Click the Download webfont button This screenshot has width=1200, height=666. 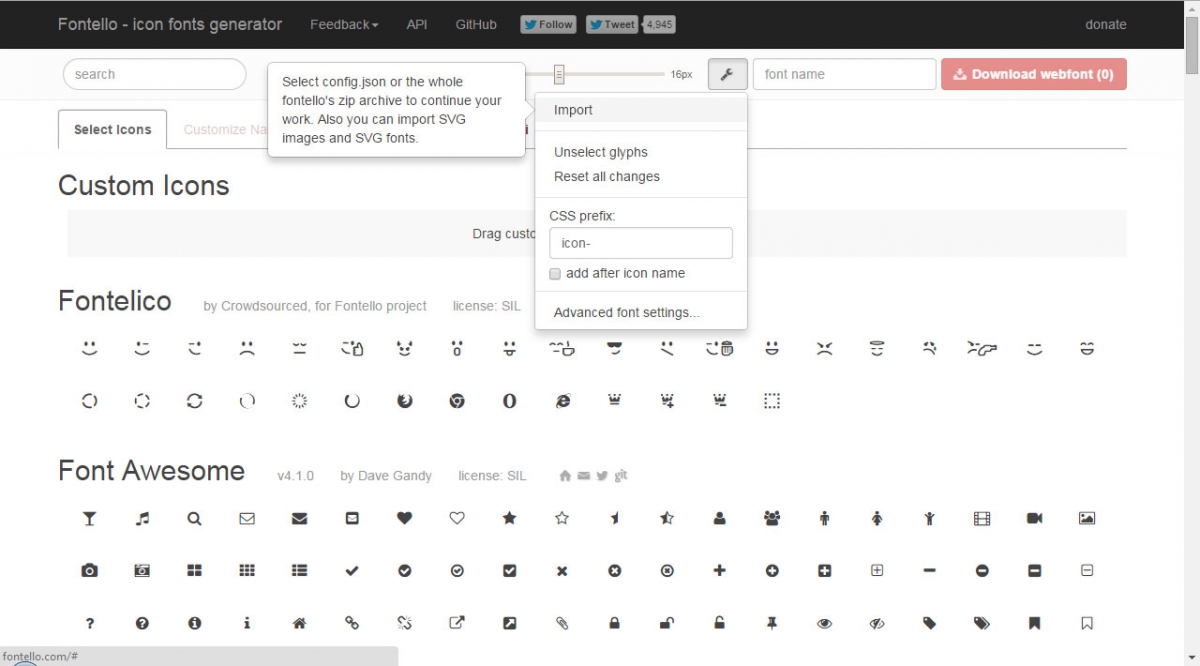coord(1034,74)
